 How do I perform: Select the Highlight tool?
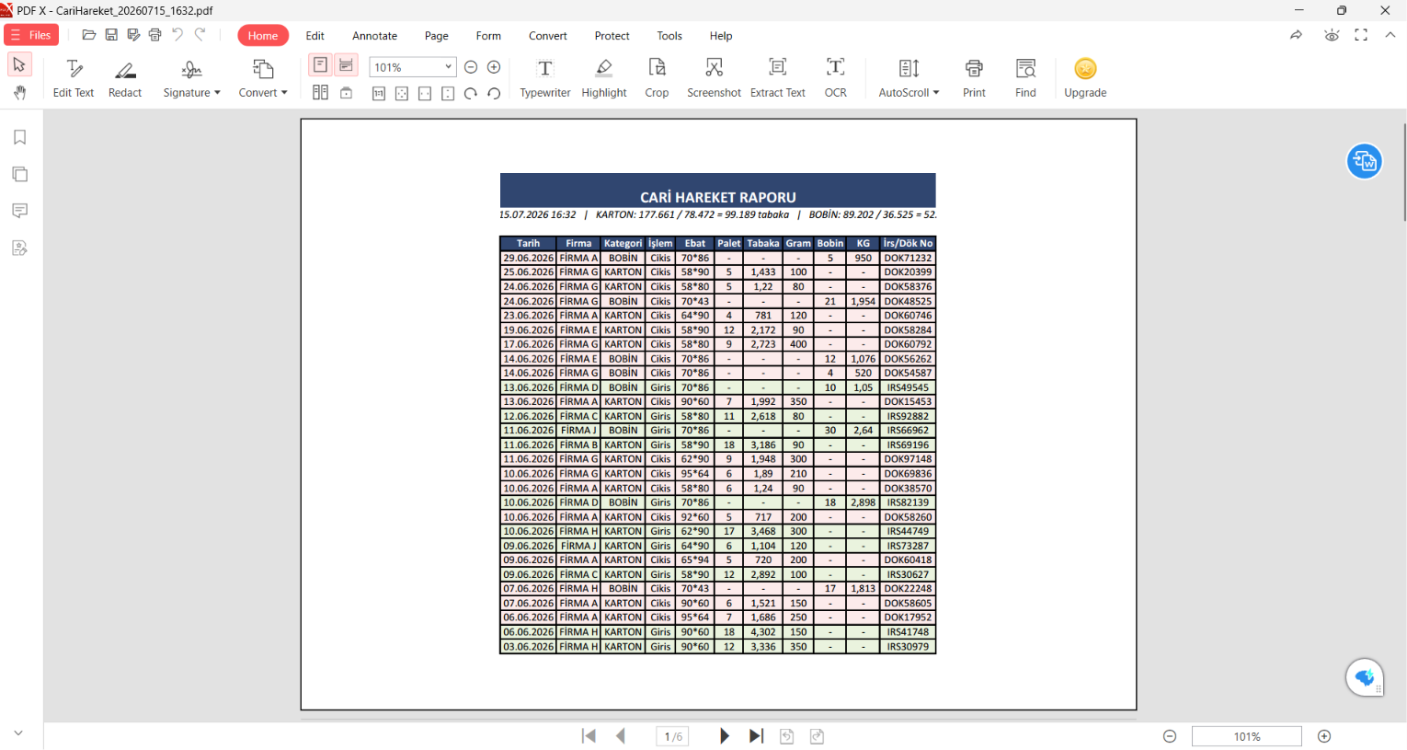[604, 79]
